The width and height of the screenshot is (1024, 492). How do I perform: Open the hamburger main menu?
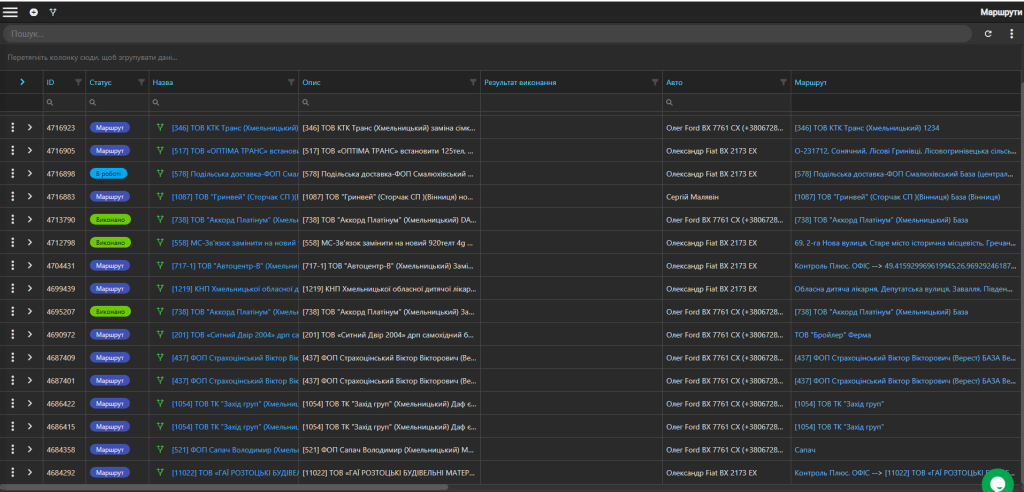[10, 12]
